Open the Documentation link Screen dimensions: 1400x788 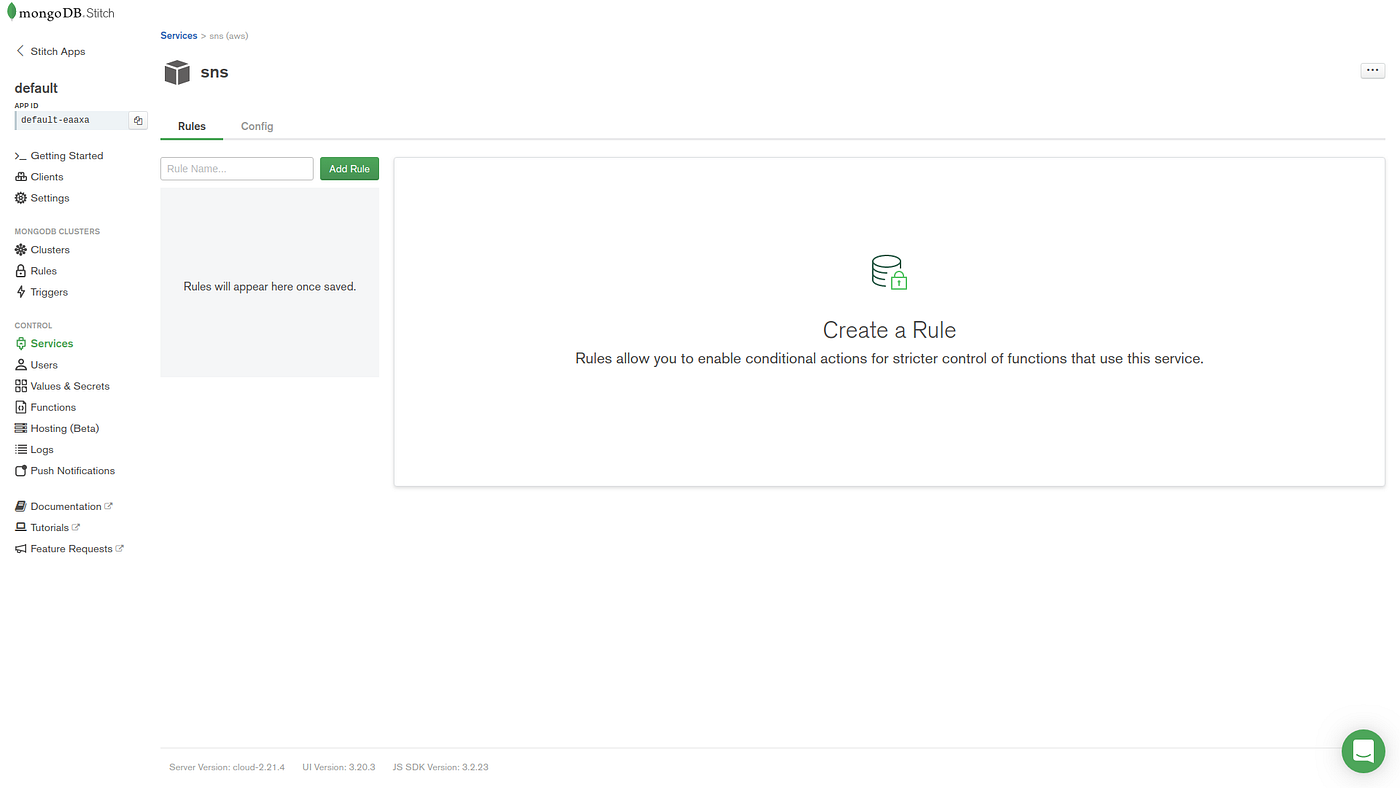[x=64, y=505]
